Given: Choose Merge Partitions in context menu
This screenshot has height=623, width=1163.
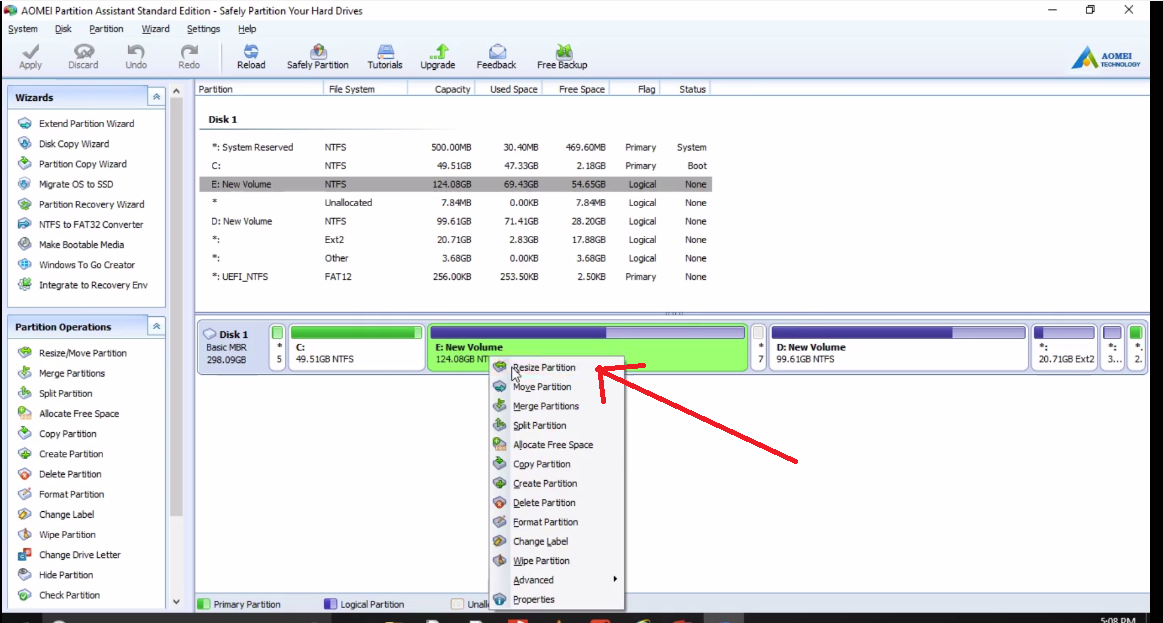Looking at the screenshot, I should tap(557, 406).
